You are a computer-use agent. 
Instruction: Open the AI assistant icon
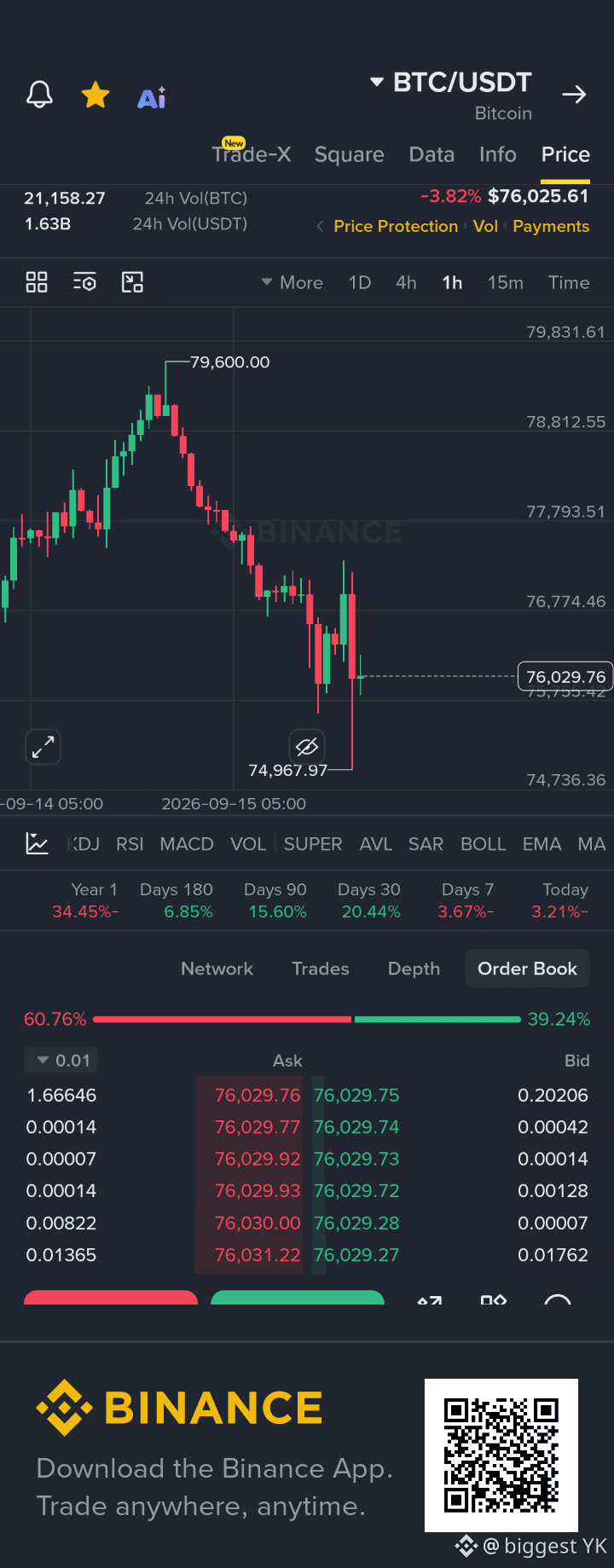(x=152, y=98)
